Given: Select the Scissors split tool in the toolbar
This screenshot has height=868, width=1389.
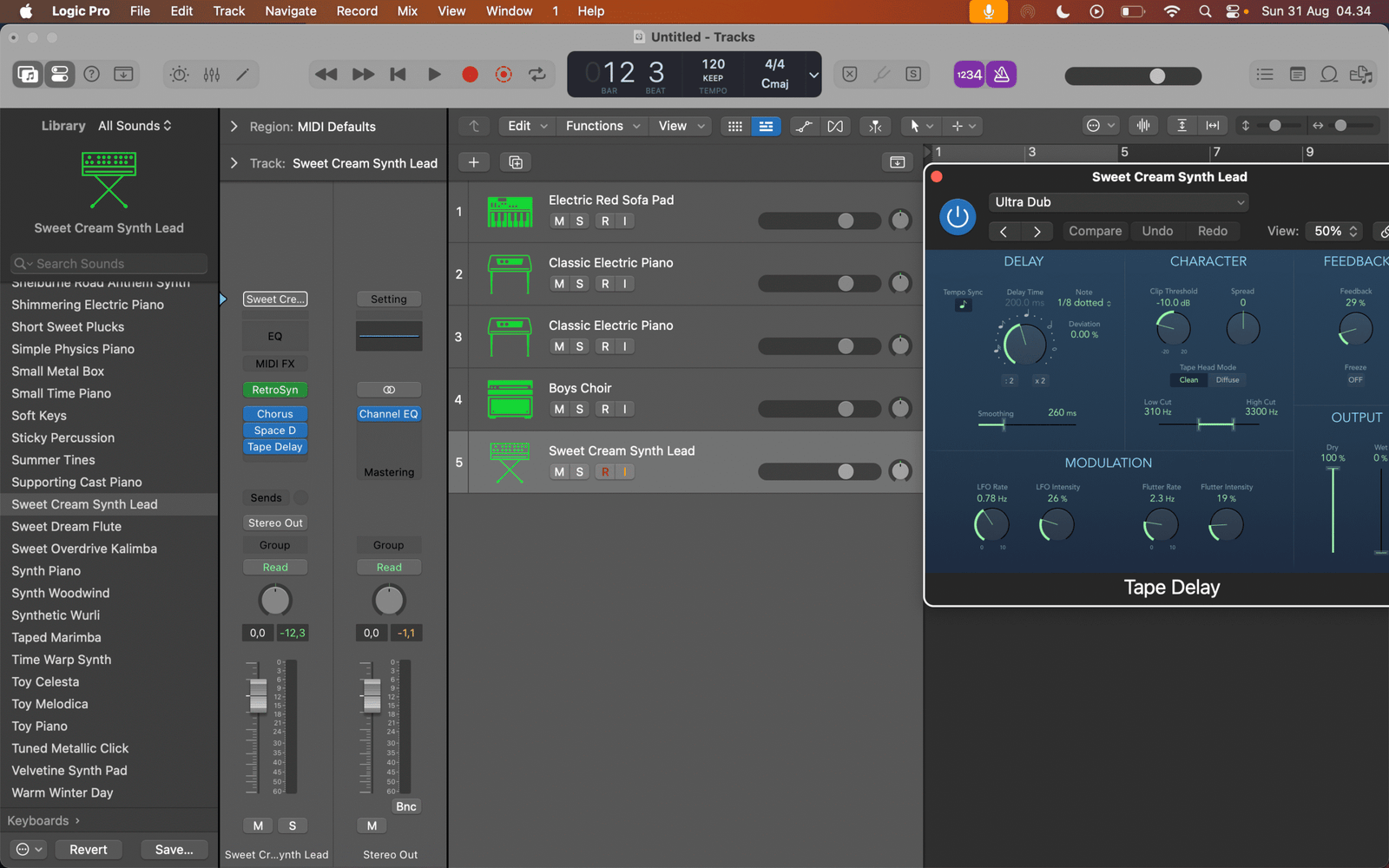Looking at the screenshot, I should click(874, 126).
